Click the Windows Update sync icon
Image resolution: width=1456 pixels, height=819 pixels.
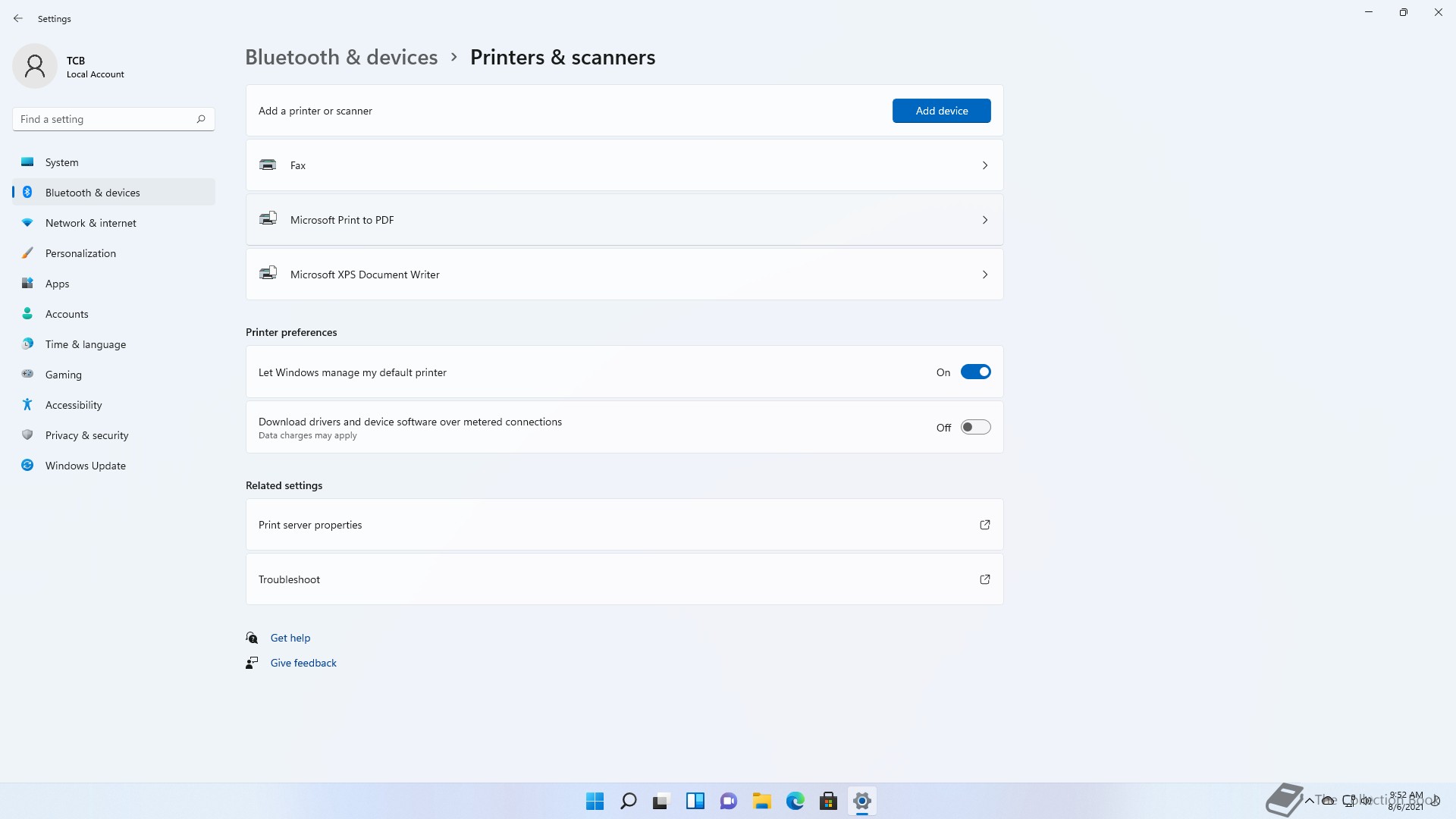(27, 465)
